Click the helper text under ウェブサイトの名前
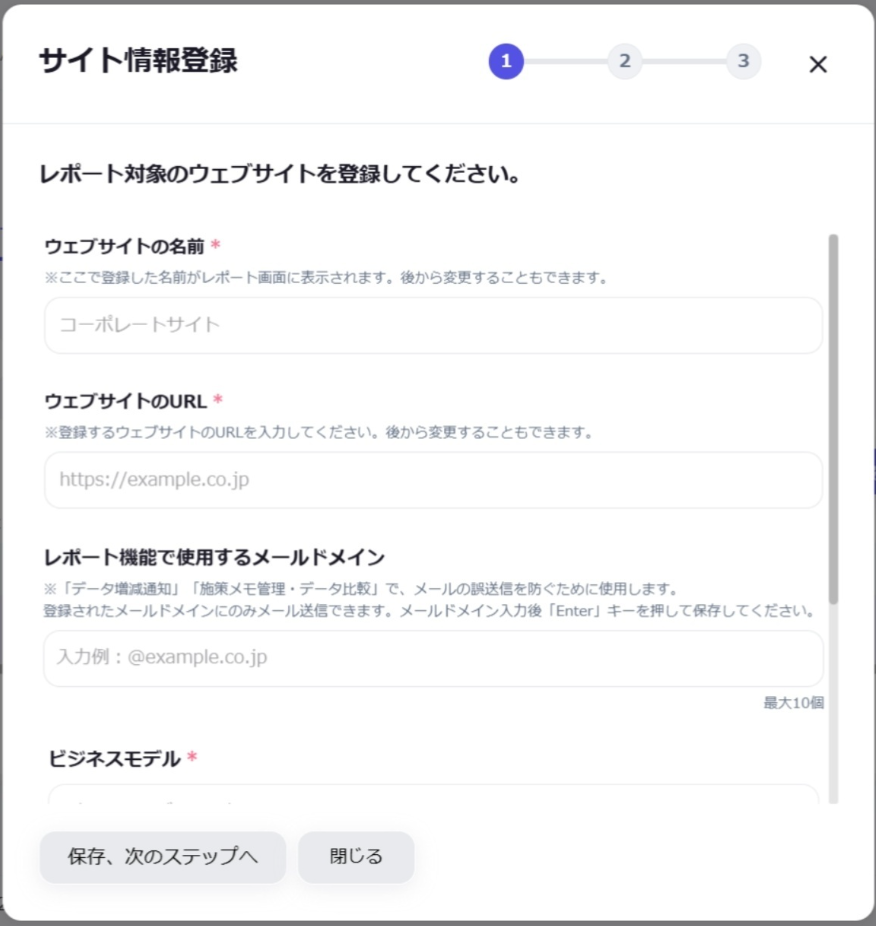Viewport: 876px width, 926px height. click(326, 278)
